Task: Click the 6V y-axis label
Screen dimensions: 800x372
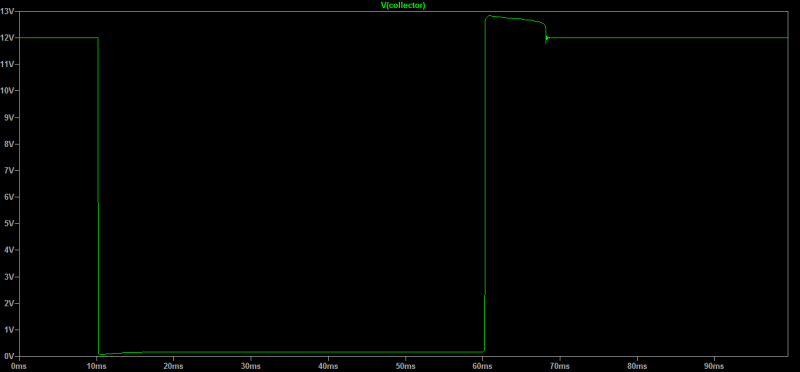Action: (x=9, y=197)
